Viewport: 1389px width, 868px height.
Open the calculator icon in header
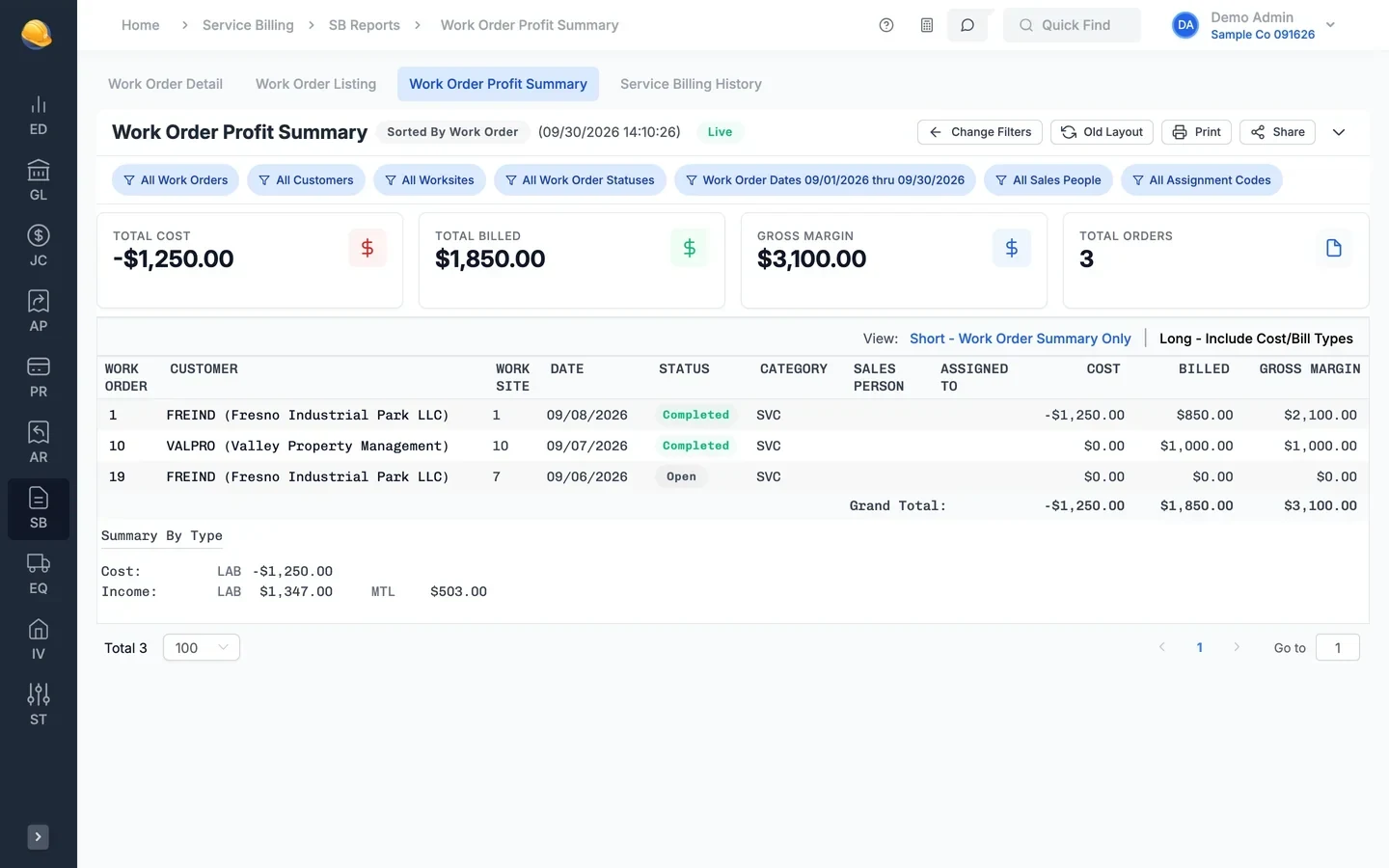(x=927, y=25)
